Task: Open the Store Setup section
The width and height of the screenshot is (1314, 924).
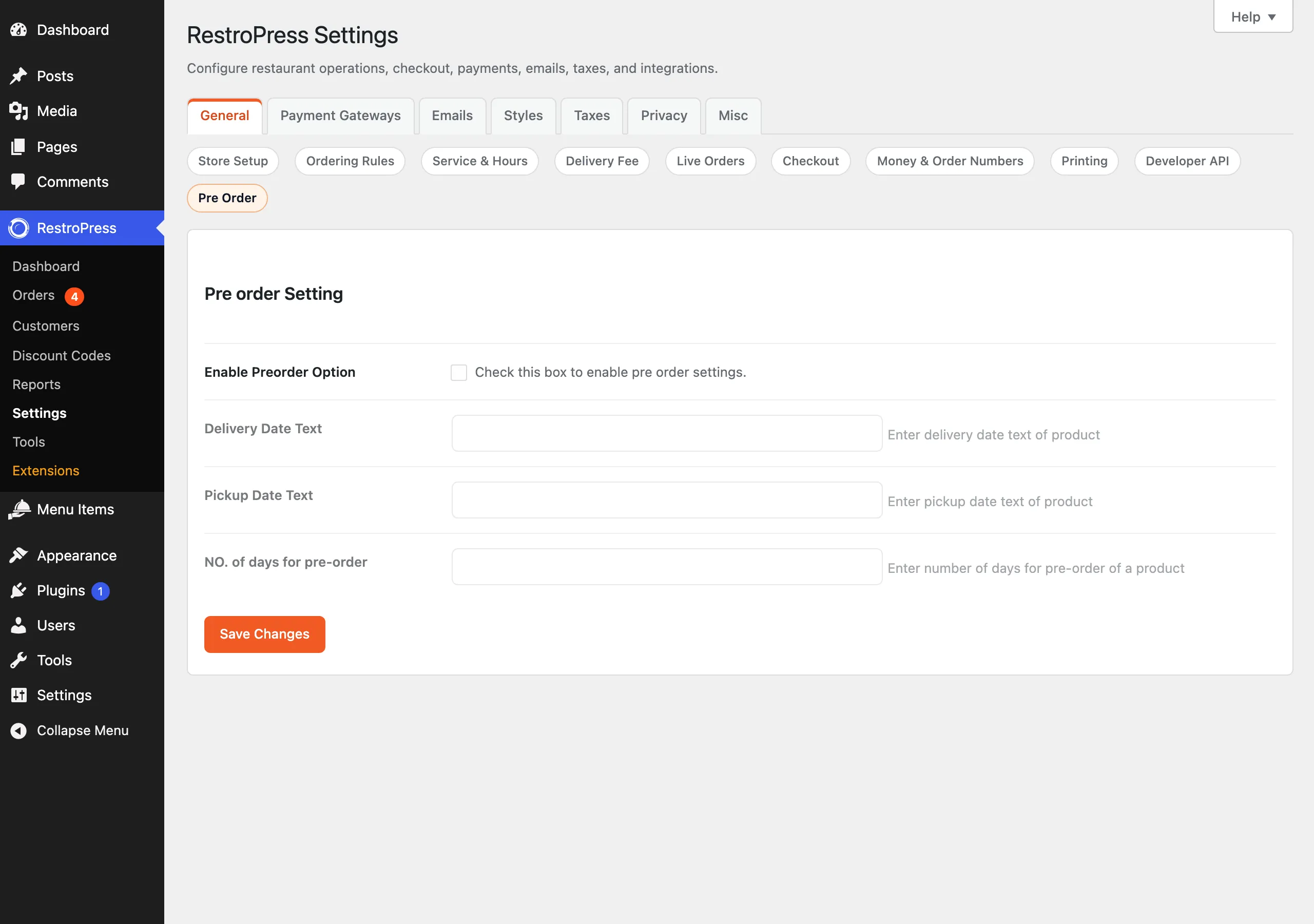Action: click(233, 161)
